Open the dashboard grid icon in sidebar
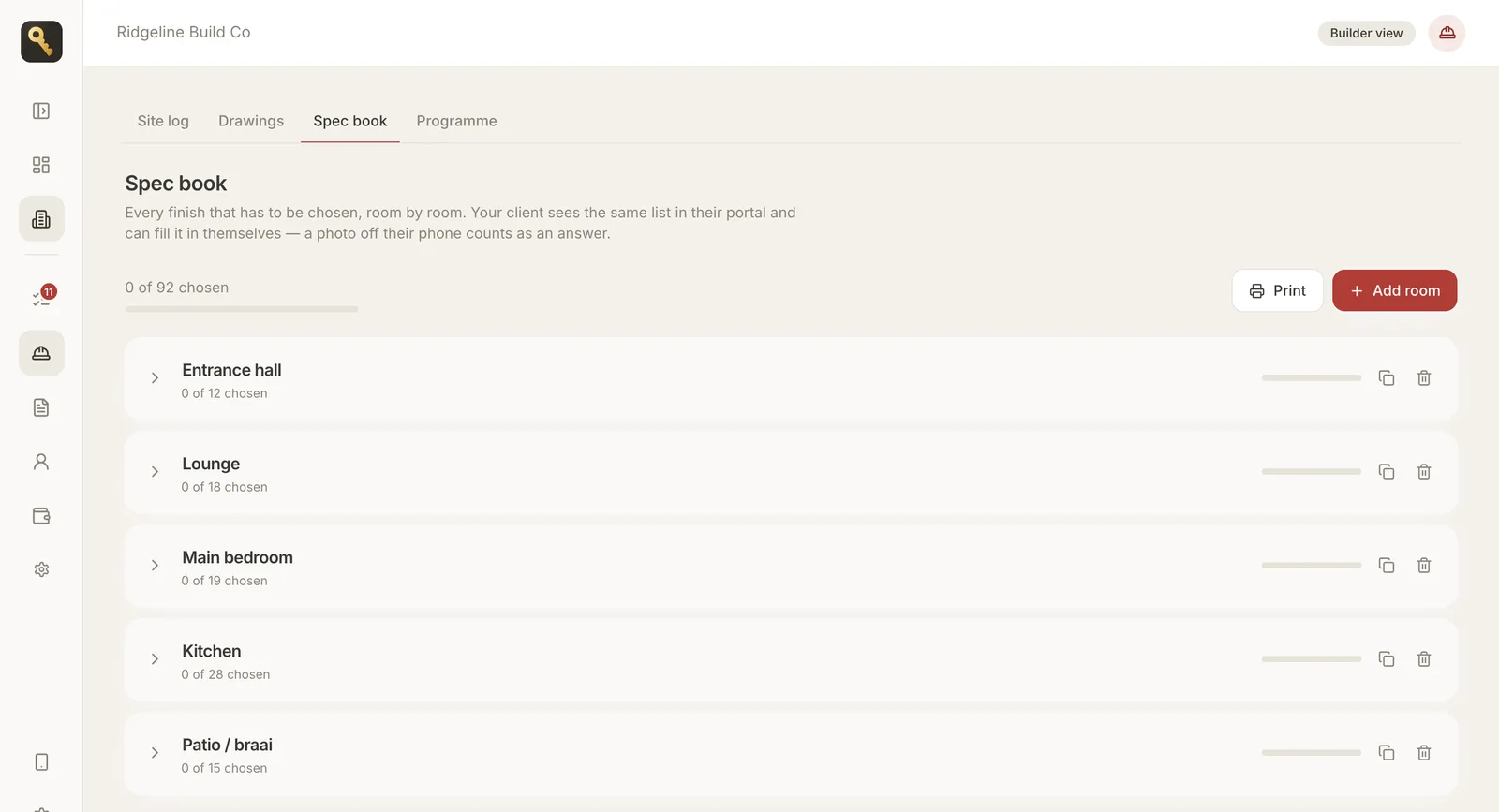Image resolution: width=1499 pixels, height=812 pixels. [x=41, y=165]
